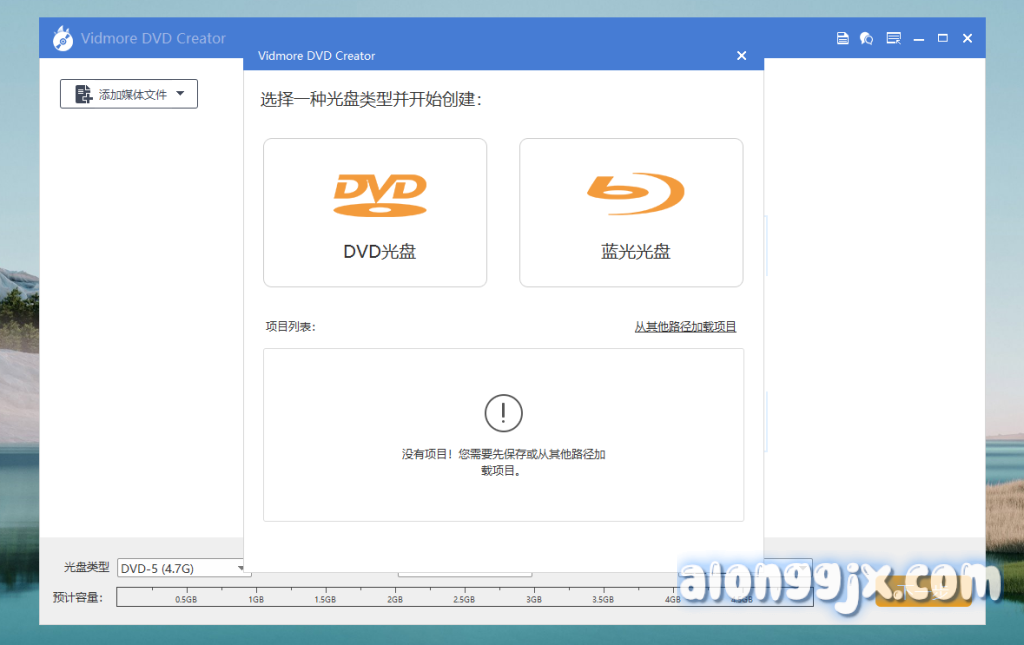The width and height of the screenshot is (1024, 645).
Task: Open 从其他路径加载项目 link
Action: [x=685, y=327]
